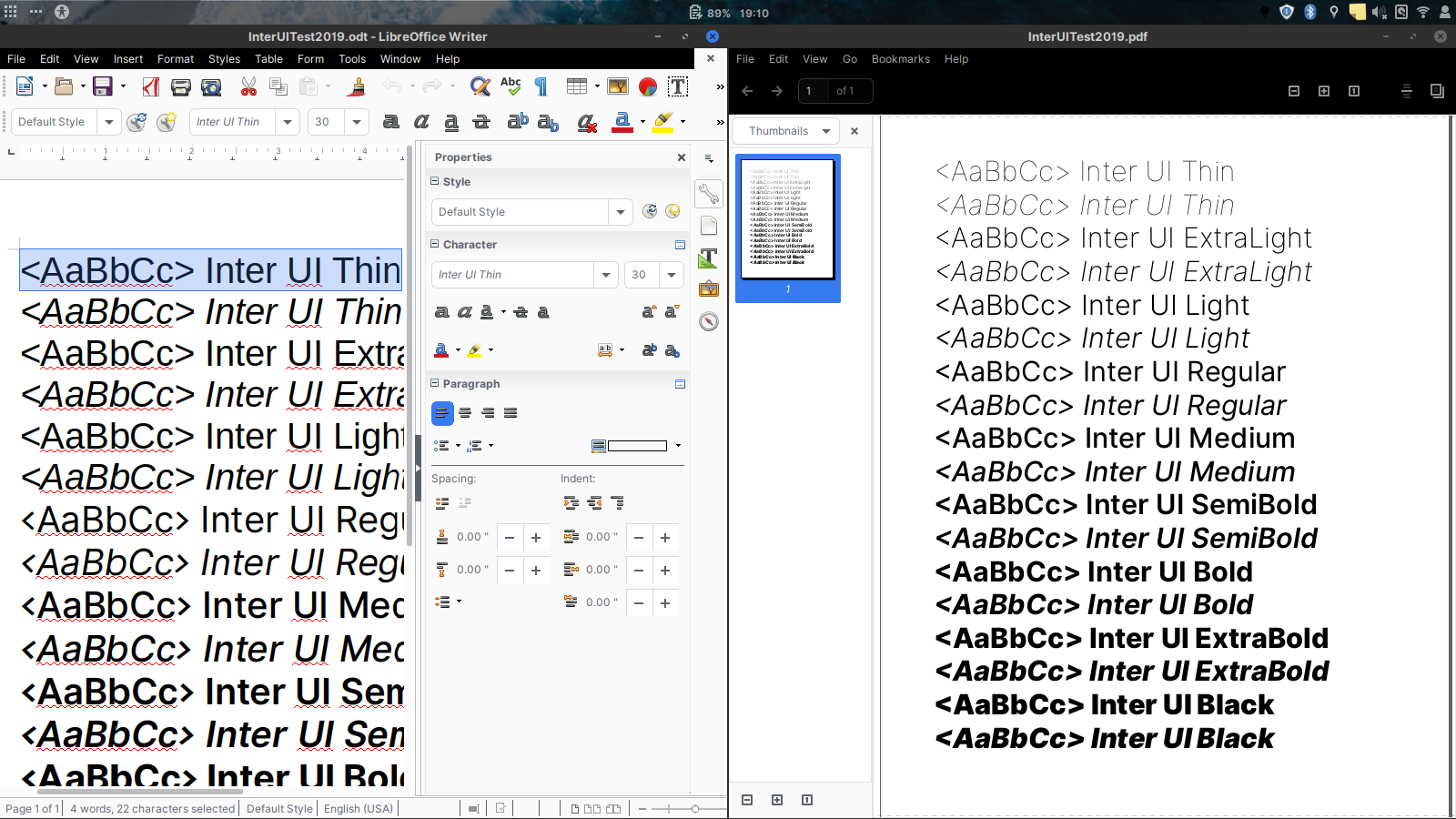Open the sidebar Page panel icon

(709, 226)
